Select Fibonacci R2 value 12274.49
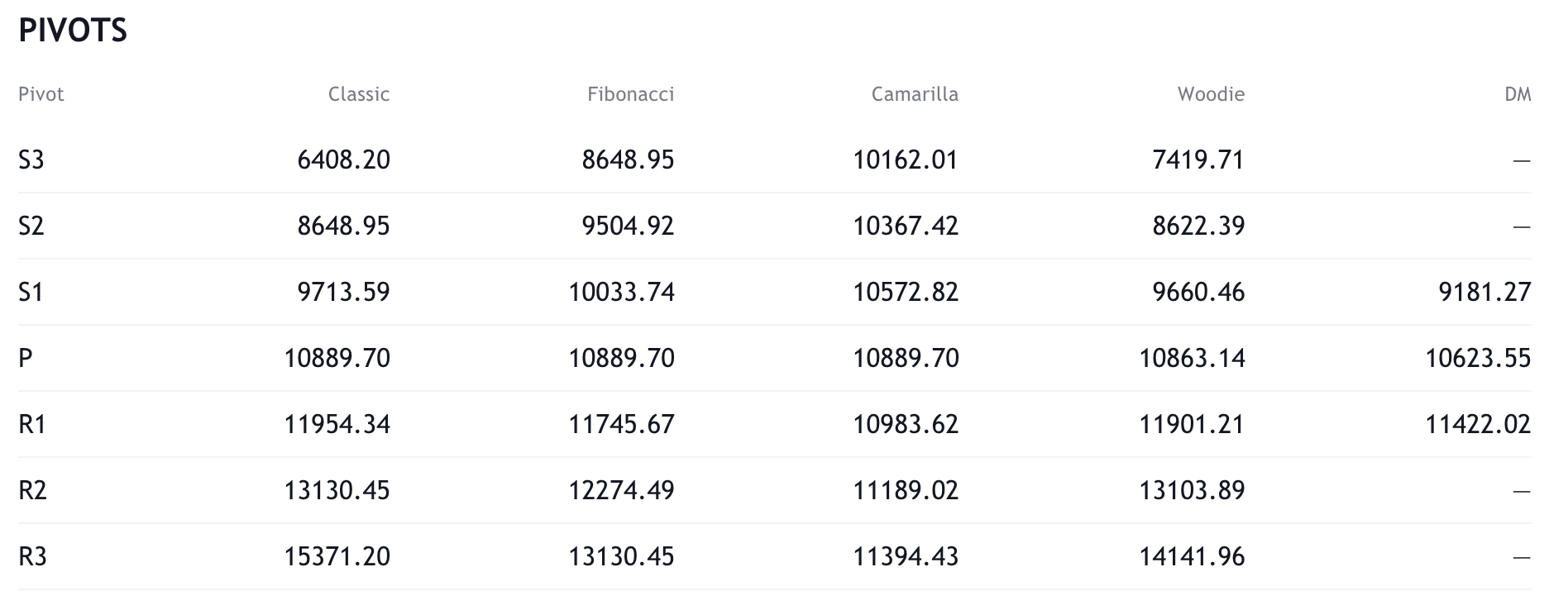 (x=621, y=490)
